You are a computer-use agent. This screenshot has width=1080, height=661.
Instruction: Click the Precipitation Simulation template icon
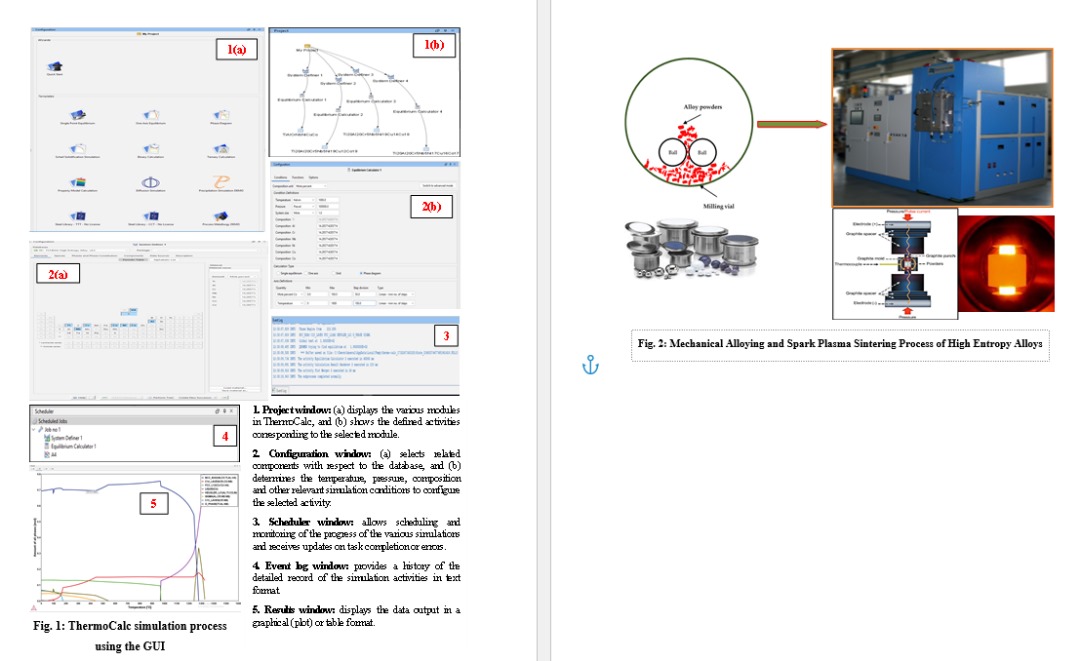tap(221, 183)
